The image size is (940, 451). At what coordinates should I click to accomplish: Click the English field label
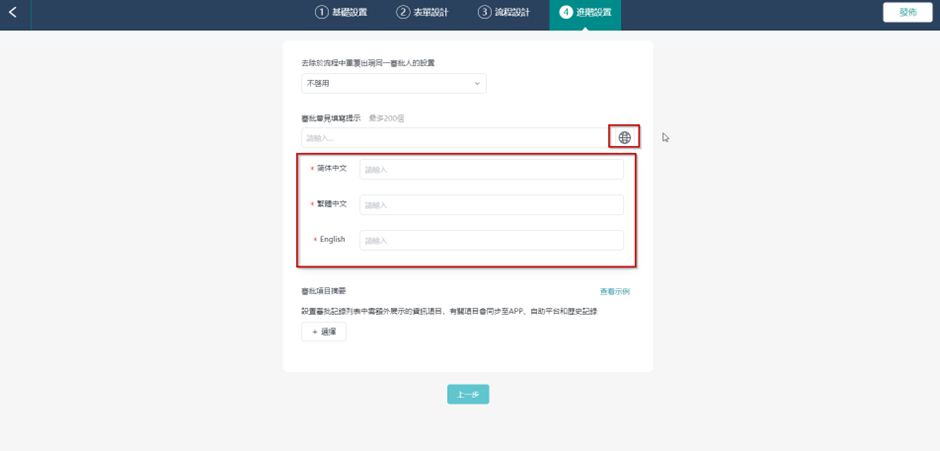click(332, 240)
